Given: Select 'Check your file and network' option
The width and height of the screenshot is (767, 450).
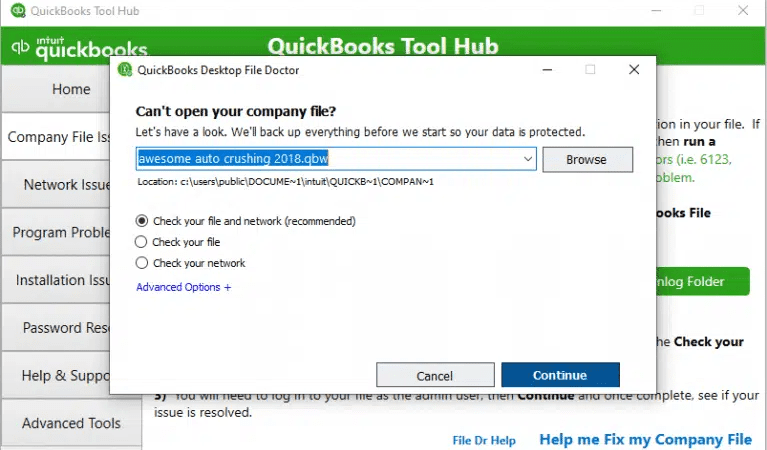Looking at the screenshot, I should (x=141, y=221).
